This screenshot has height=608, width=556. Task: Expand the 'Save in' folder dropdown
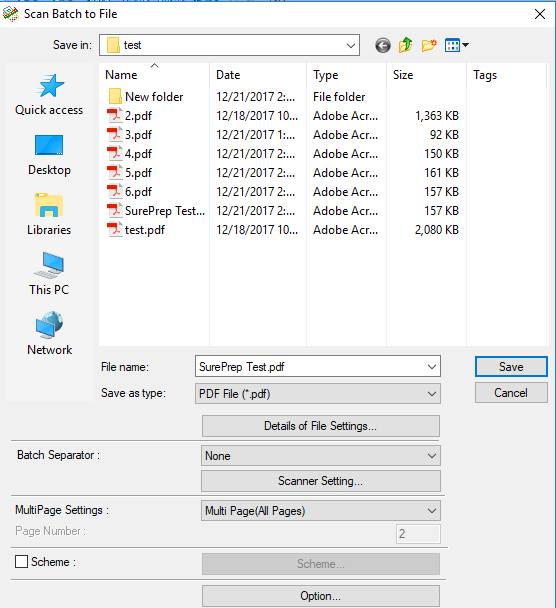(x=351, y=45)
